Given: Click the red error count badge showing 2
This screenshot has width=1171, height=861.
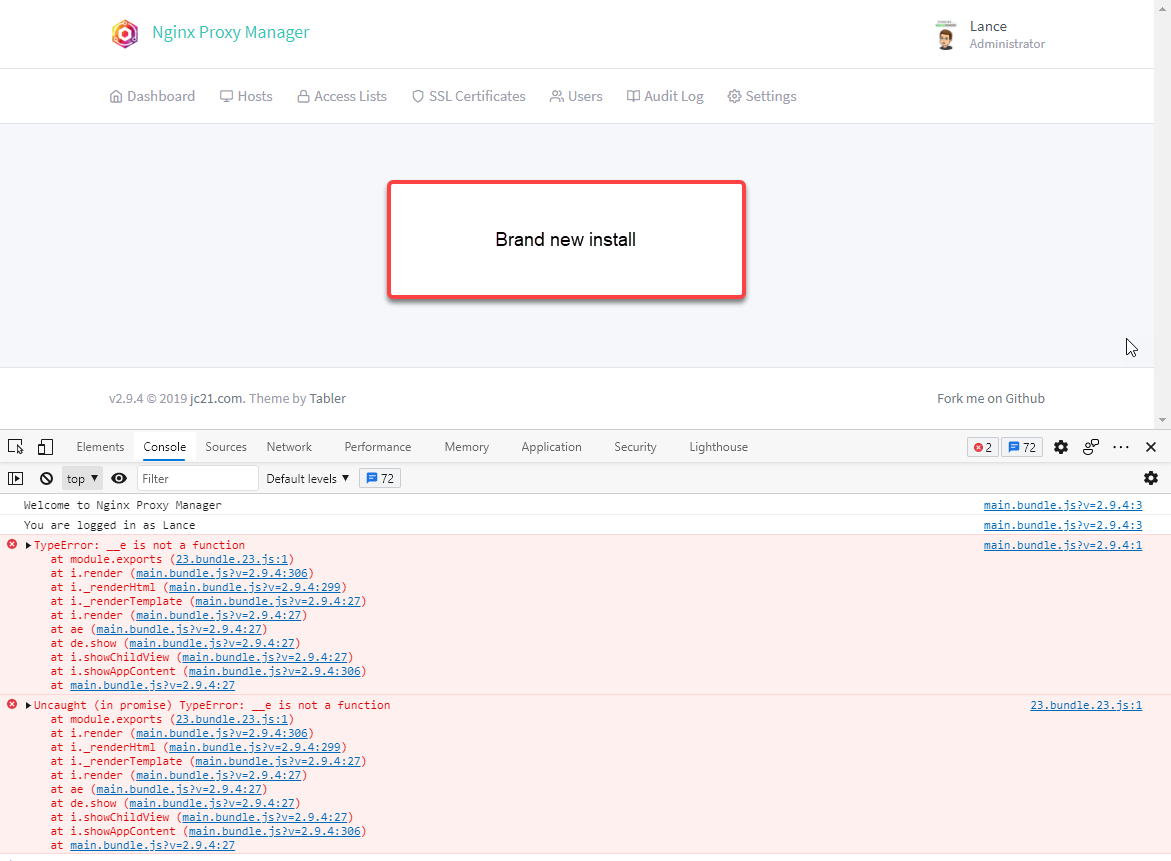Looking at the screenshot, I should tap(982, 447).
